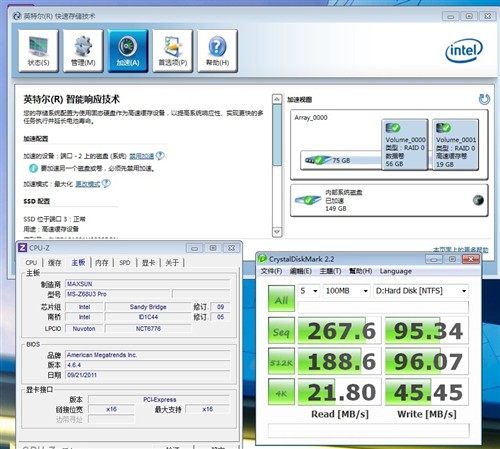Click the MS-Z68U3 Pro model field
500x449 pixels.
(x=118, y=294)
